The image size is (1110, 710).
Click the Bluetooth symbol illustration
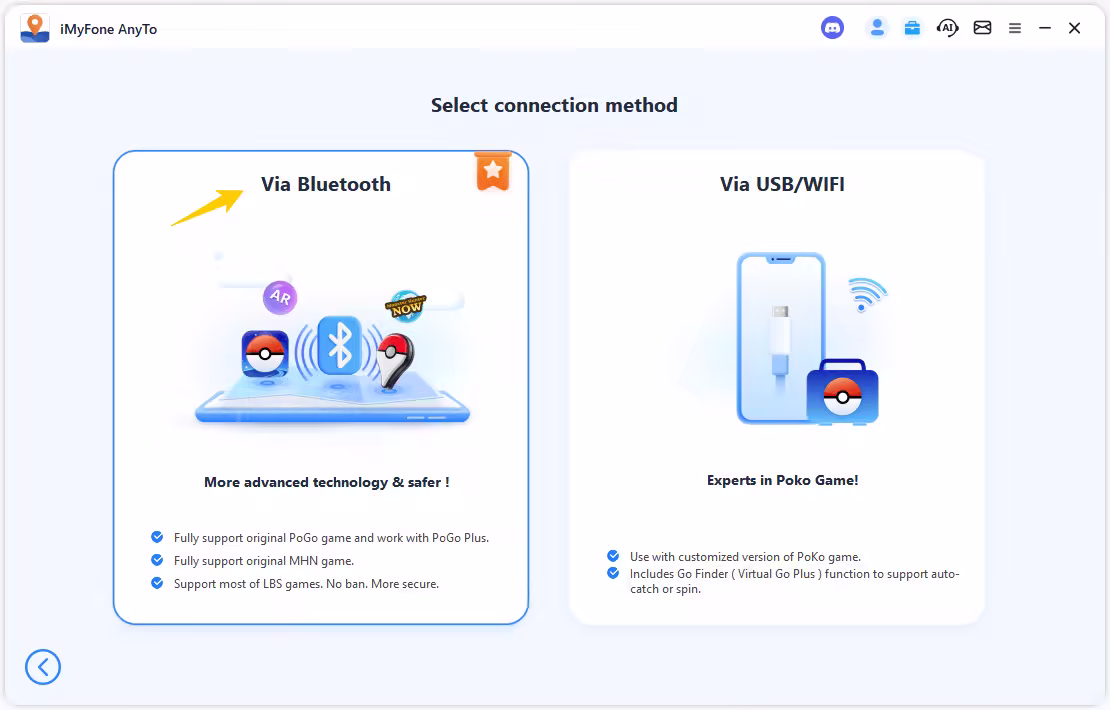[x=341, y=343]
